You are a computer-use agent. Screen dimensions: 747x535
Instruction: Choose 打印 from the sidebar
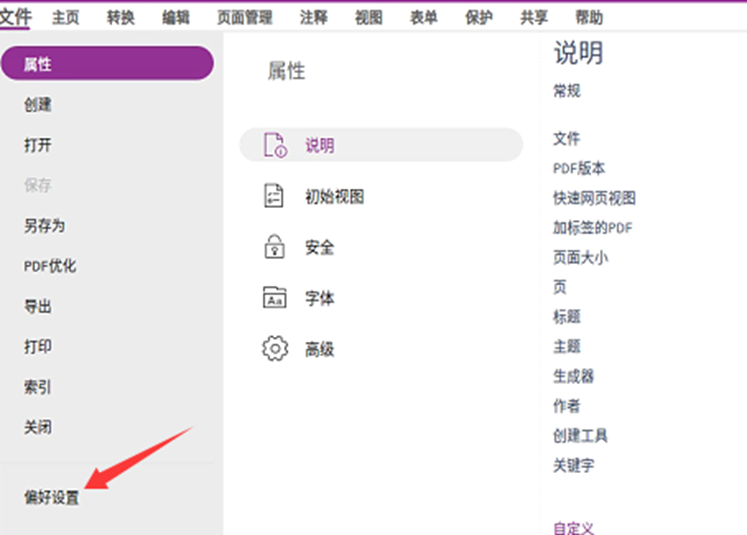tap(38, 347)
